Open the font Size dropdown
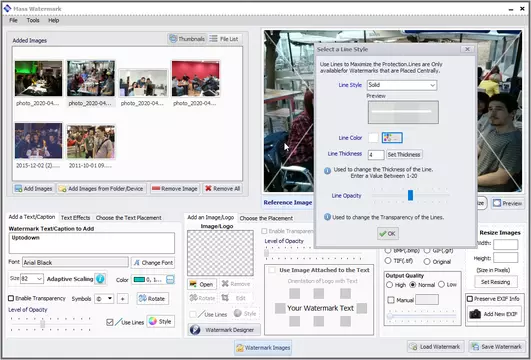 pos(32,279)
